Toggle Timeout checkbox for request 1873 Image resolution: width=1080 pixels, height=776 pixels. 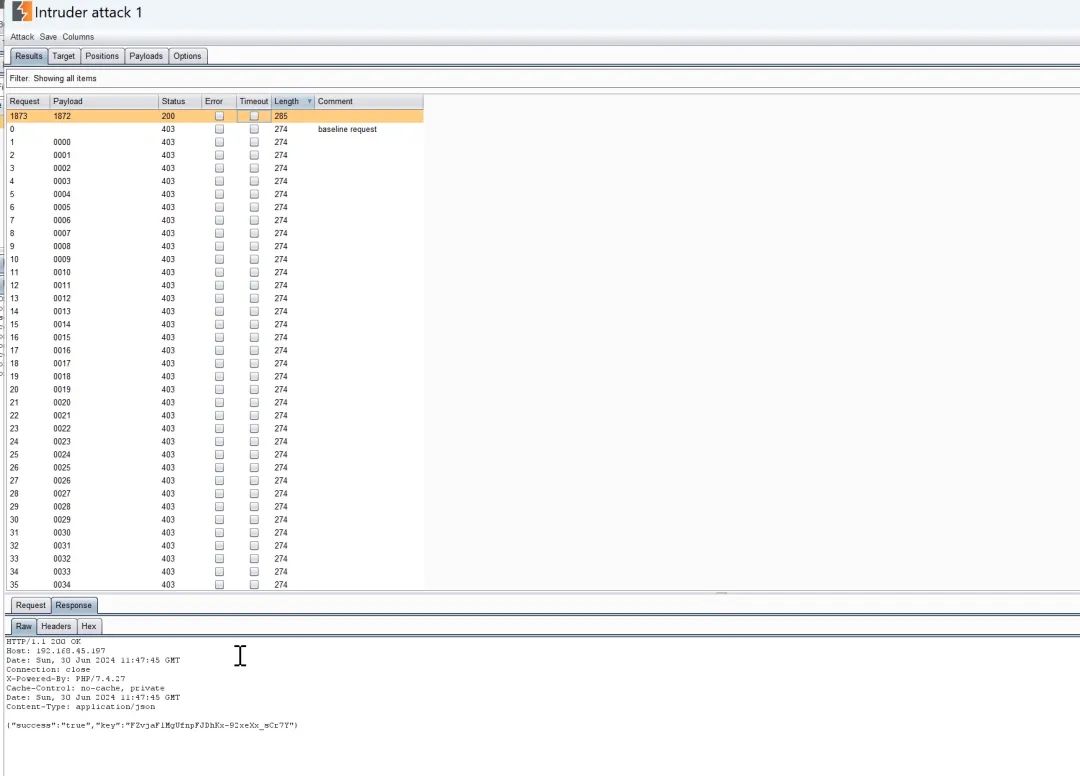(x=254, y=116)
